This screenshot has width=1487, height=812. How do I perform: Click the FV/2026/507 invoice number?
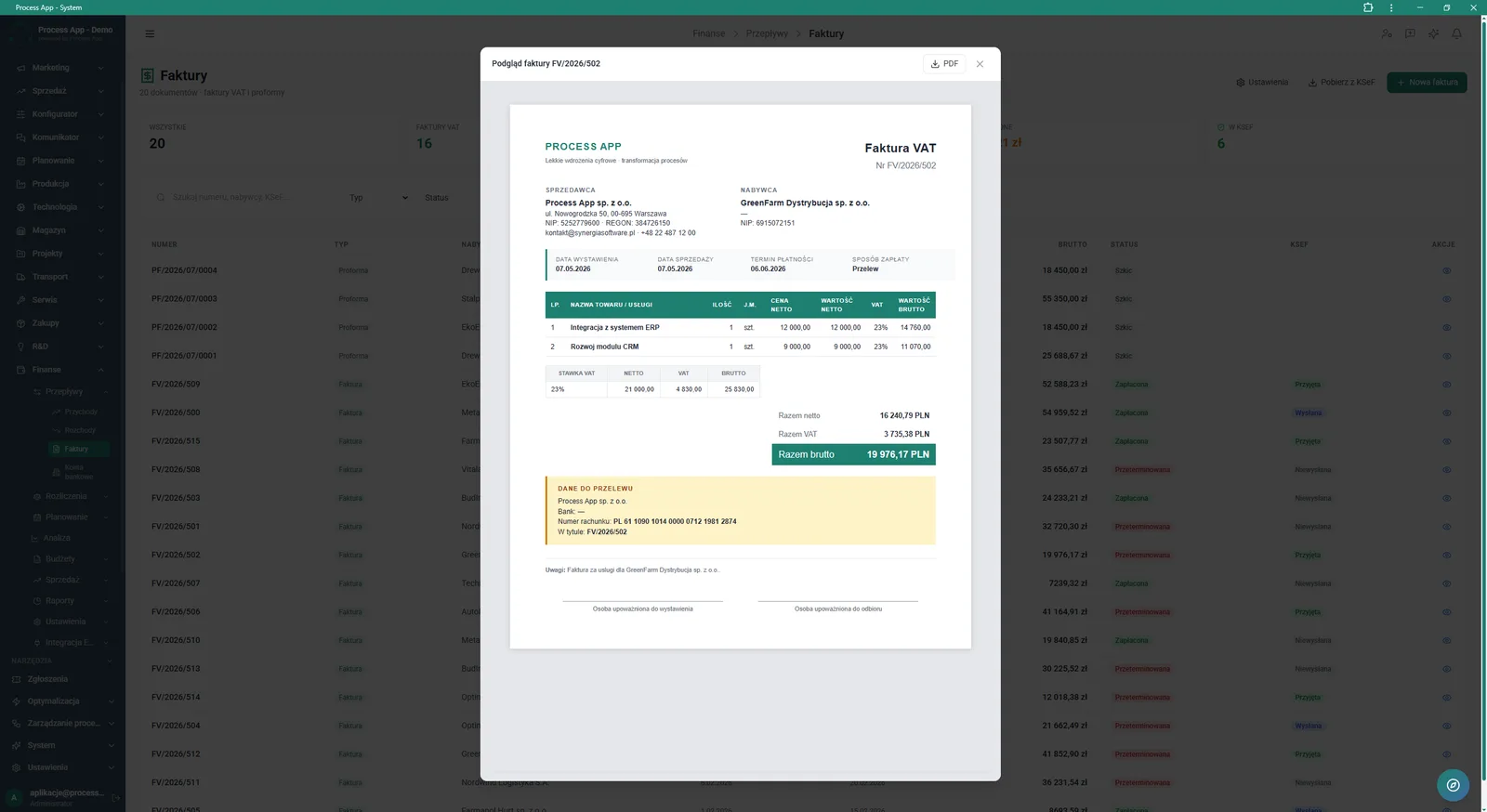coord(176,583)
